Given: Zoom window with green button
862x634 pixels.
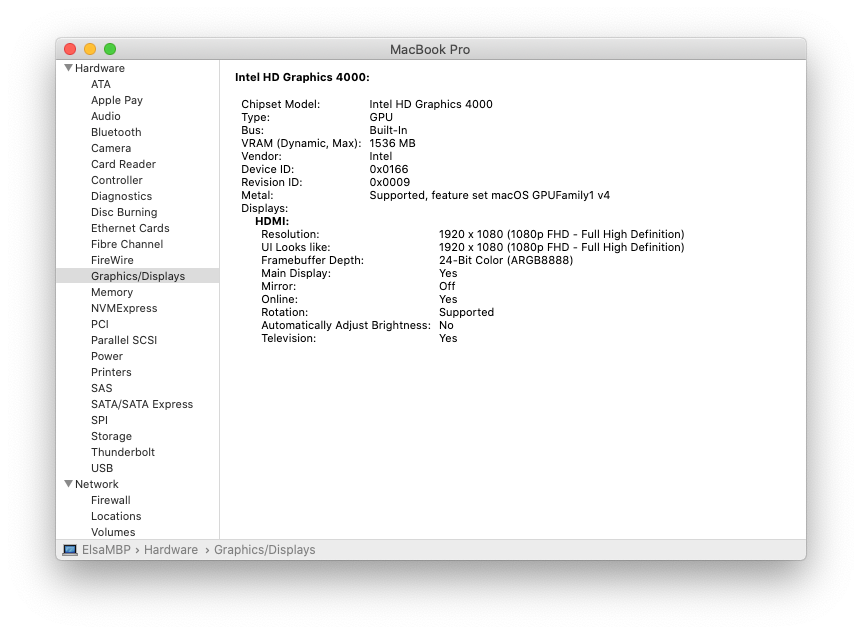Looking at the screenshot, I should (x=110, y=49).
